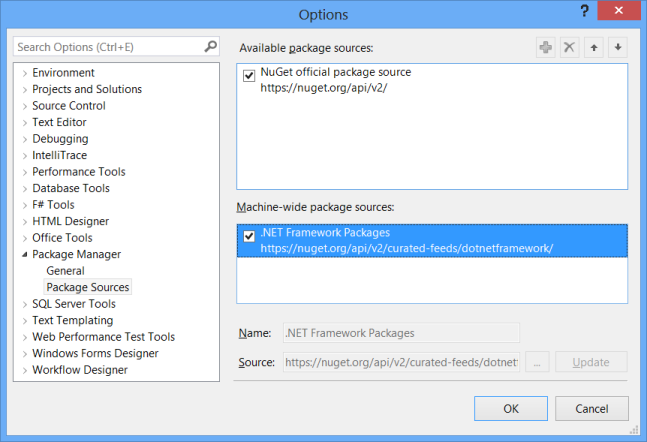Uncheck NuGet official package source checkbox
647x442 pixels.
pyautogui.click(x=249, y=75)
